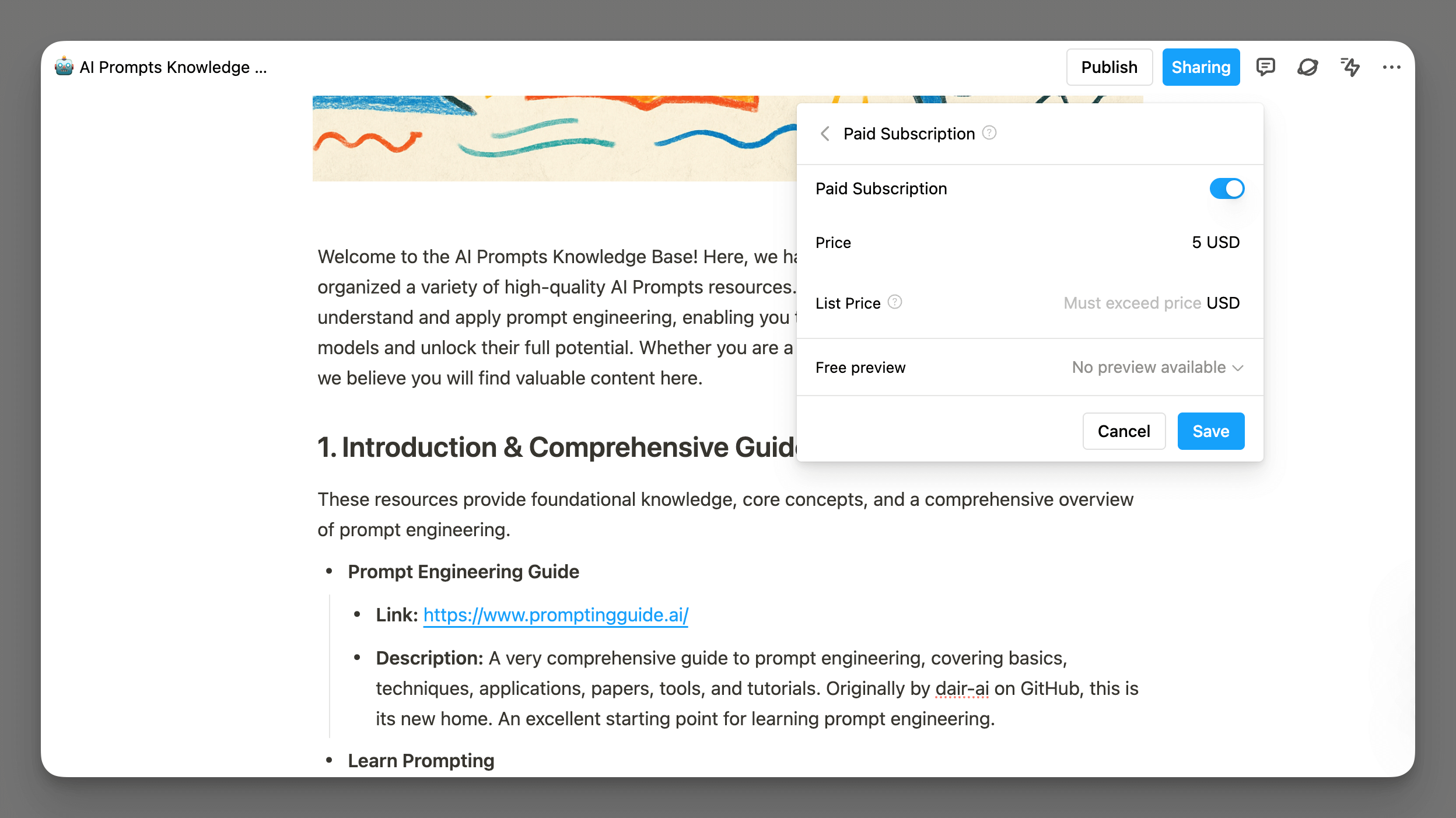Go back using the left chevron
This screenshot has height=818, width=1456.
click(x=825, y=134)
